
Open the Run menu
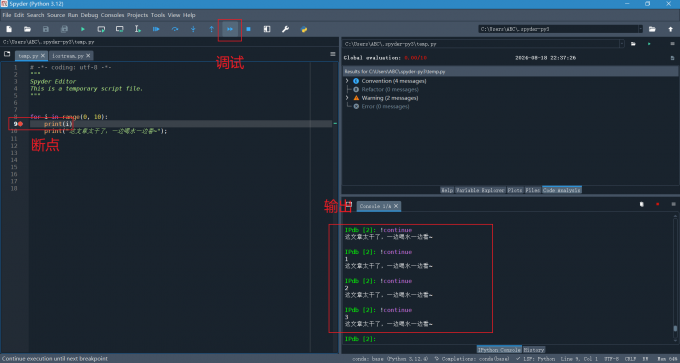(73, 15)
